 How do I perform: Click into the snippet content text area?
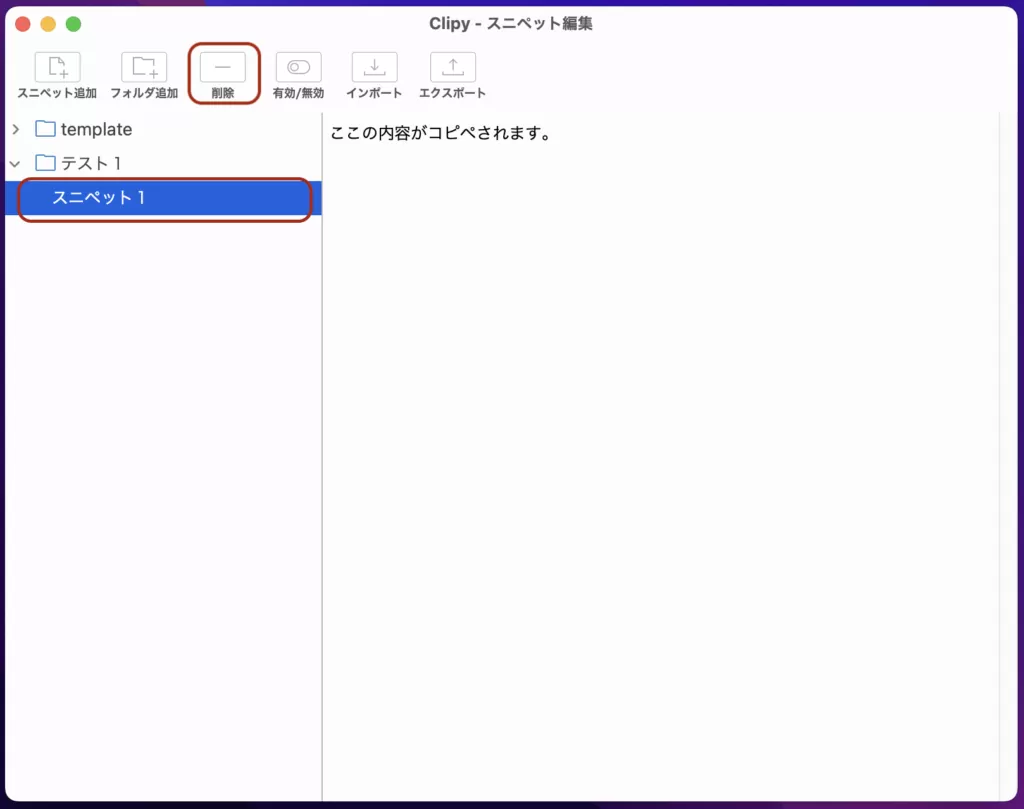(661, 456)
